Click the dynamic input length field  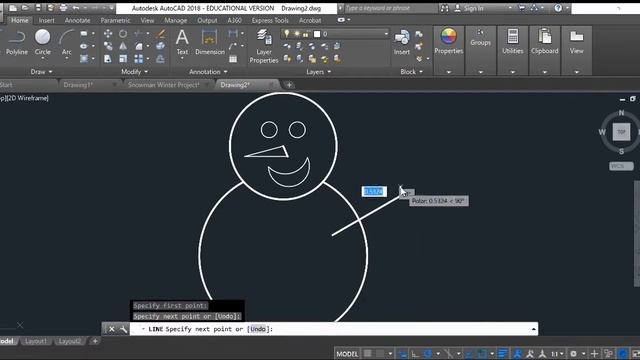374,191
